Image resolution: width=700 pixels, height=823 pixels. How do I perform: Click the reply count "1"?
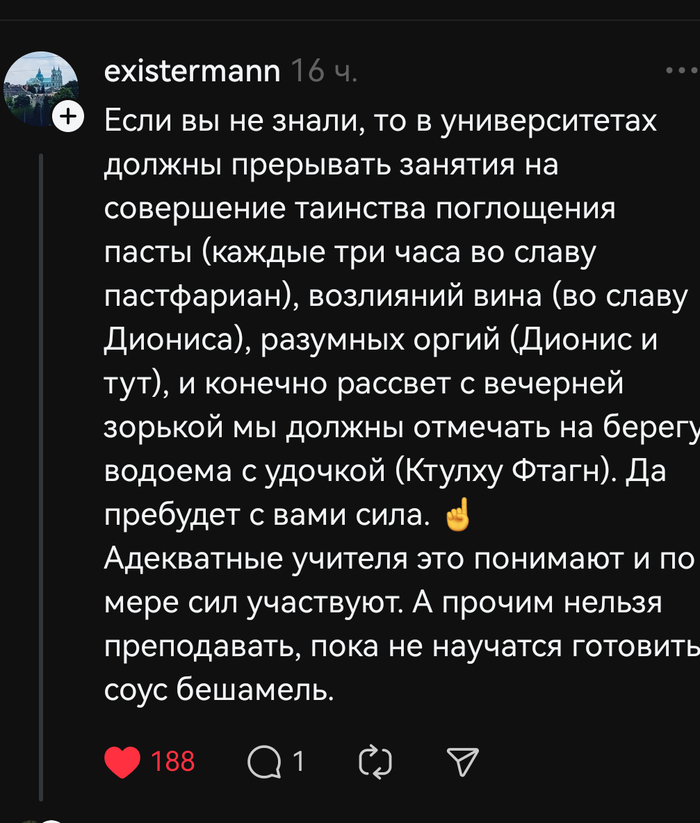point(298,762)
